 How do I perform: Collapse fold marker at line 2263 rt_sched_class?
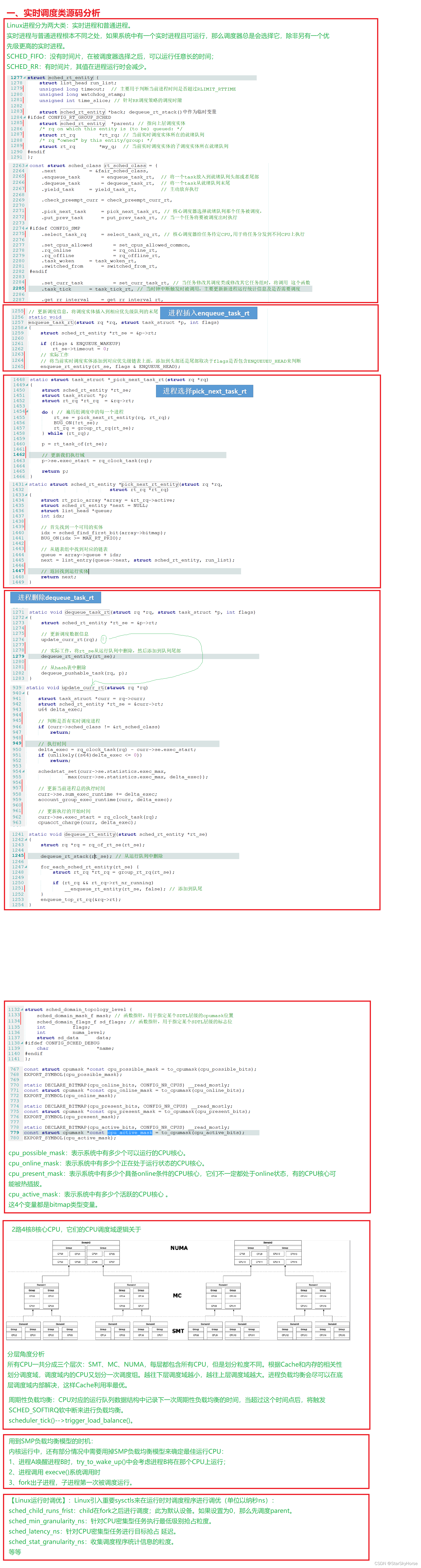point(27,166)
